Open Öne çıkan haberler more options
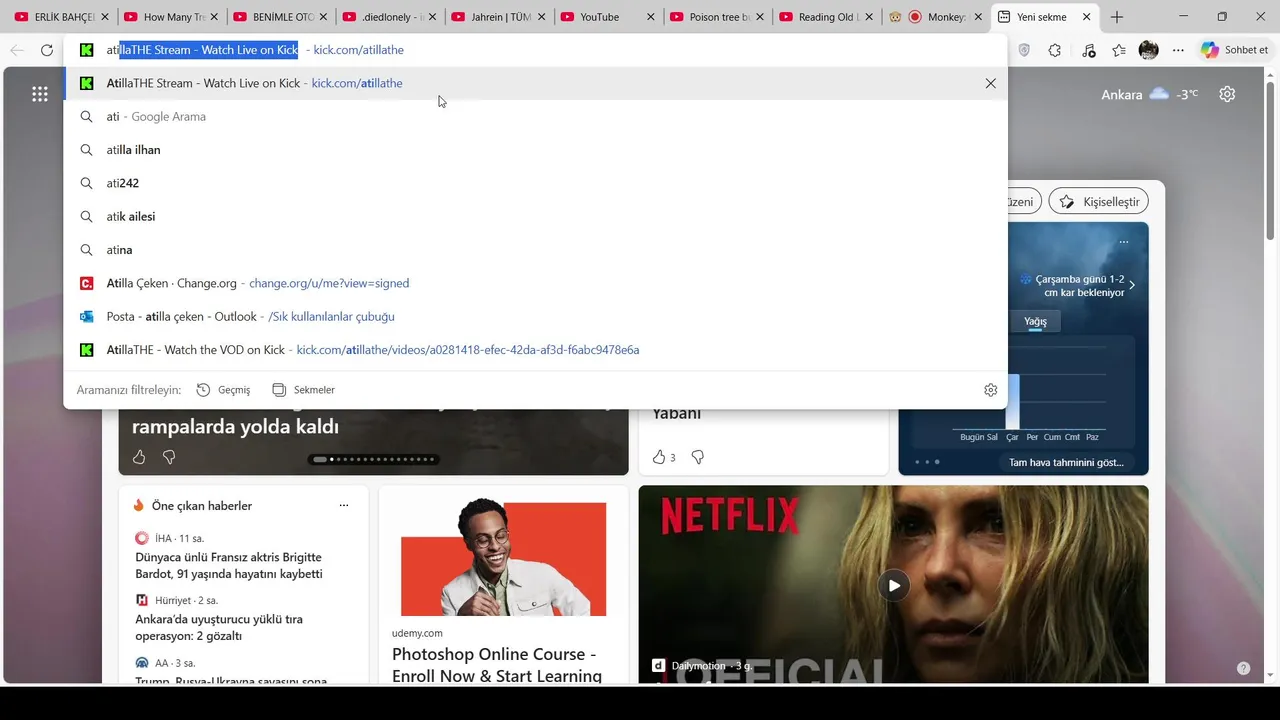This screenshot has height=720, width=1280. (344, 505)
